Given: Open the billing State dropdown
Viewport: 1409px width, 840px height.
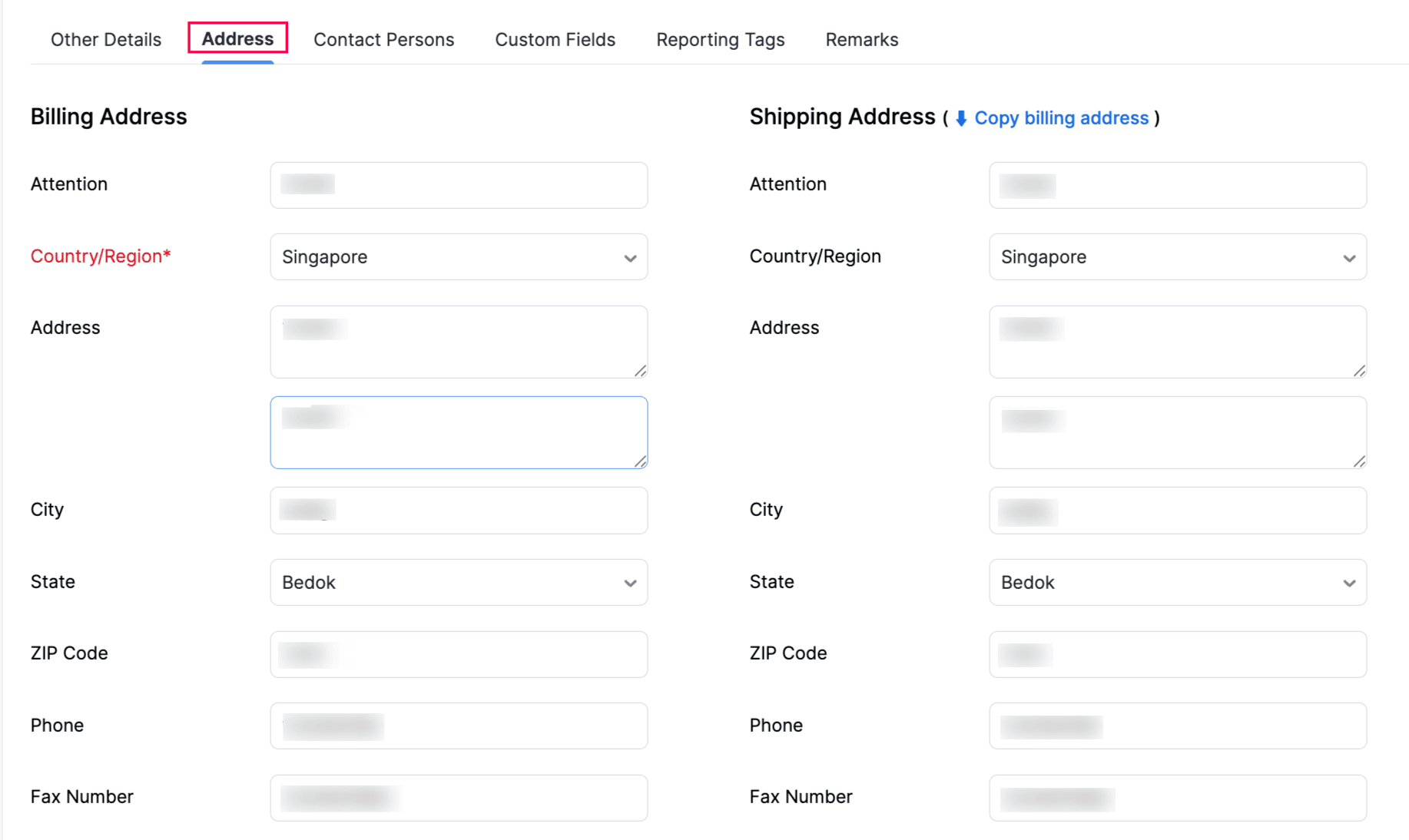Looking at the screenshot, I should coord(459,583).
